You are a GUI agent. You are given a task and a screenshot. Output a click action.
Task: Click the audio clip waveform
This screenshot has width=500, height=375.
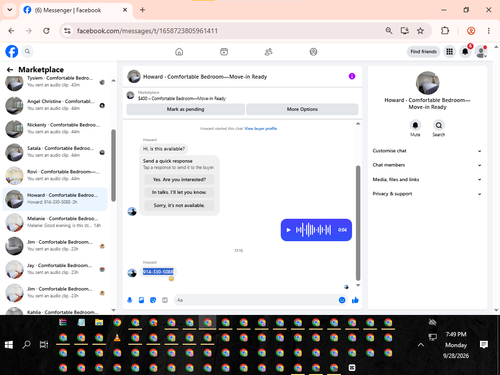(x=313, y=230)
